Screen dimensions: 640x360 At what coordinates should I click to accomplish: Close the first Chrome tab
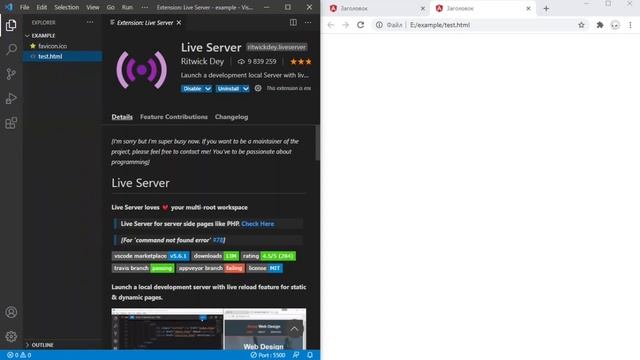point(423,8)
